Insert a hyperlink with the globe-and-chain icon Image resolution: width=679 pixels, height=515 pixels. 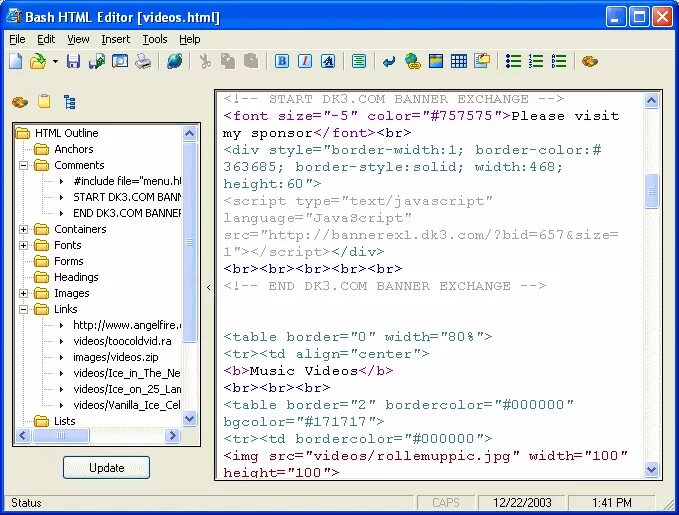pos(413,62)
